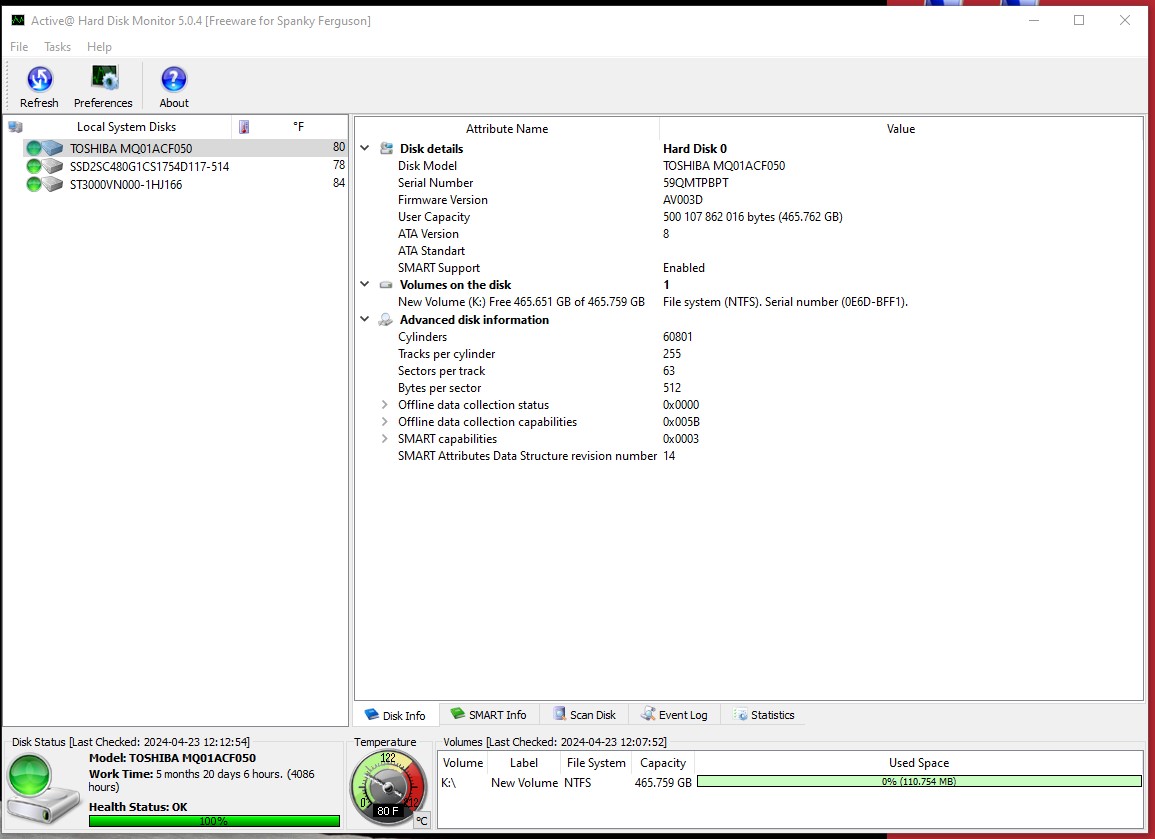The width and height of the screenshot is (1155, 839).
Task: Open the Help menu
Action: [x=99, y=46]
